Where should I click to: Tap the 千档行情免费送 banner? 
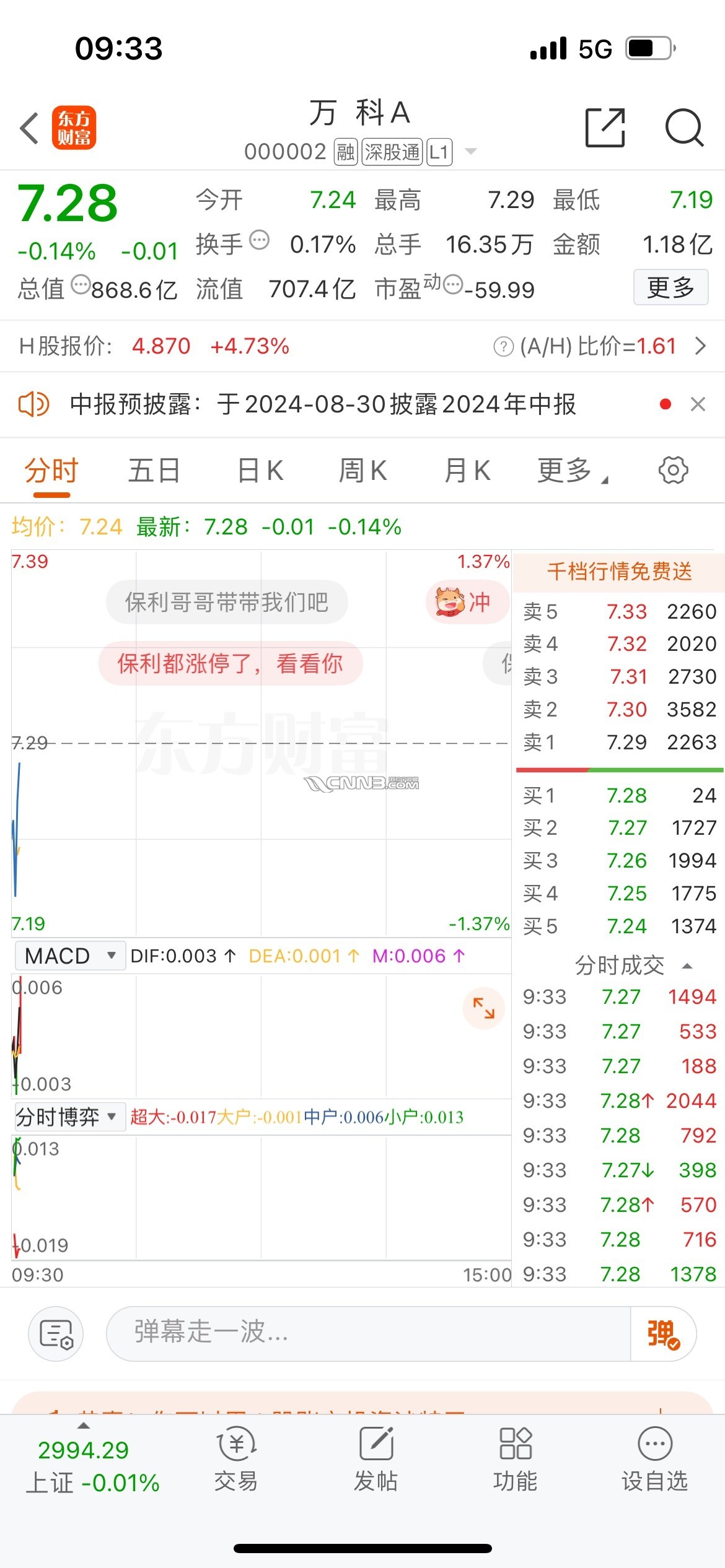point(618,572)
